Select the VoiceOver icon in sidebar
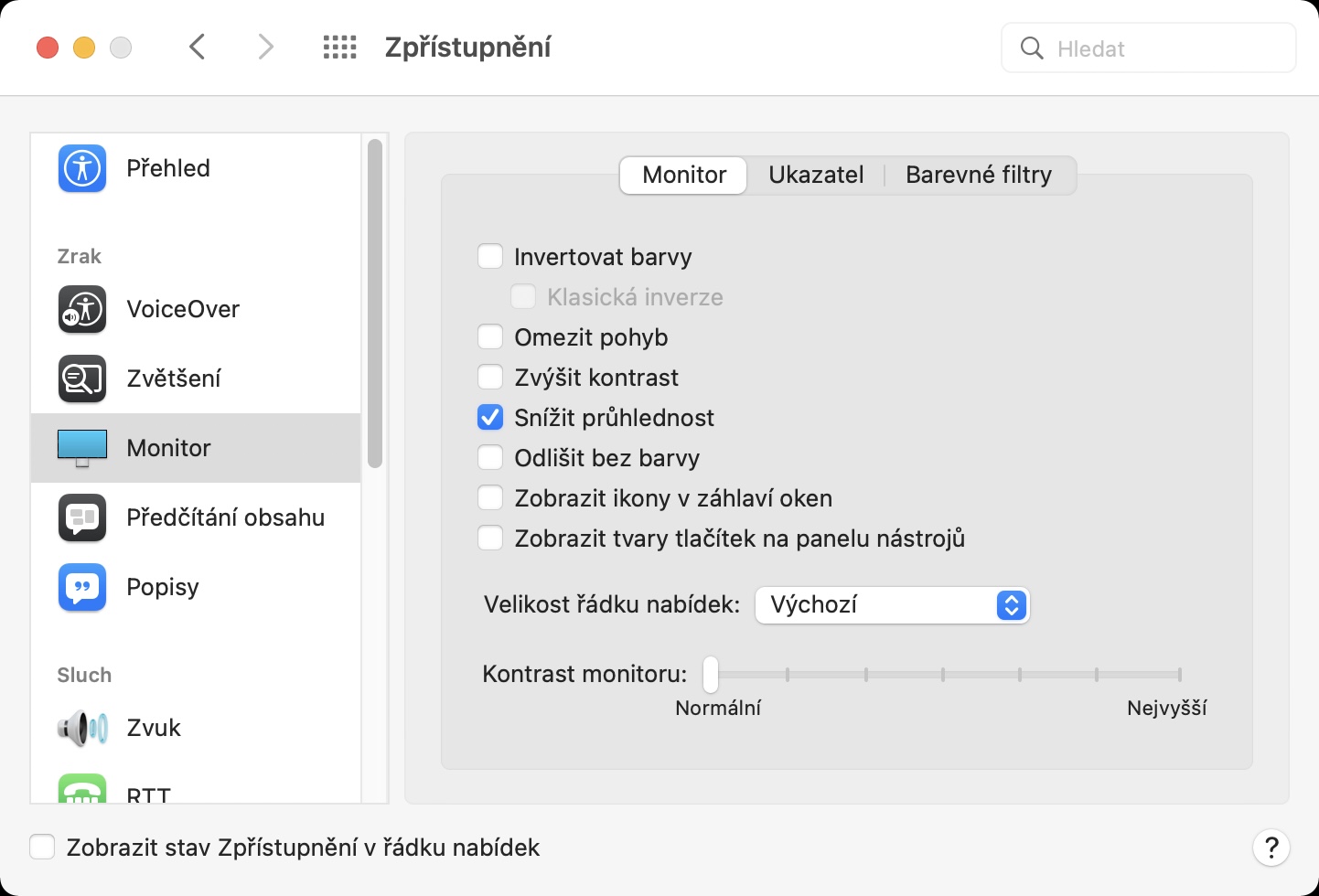Screen dimensions: 1319x896 [x=82, y=309]
